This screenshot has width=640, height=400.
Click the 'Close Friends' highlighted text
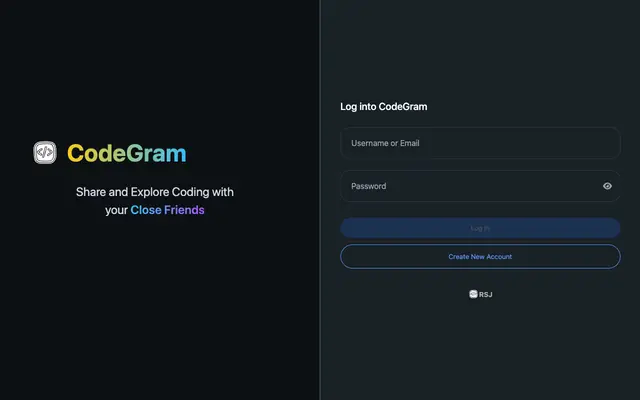click(167, 210)
